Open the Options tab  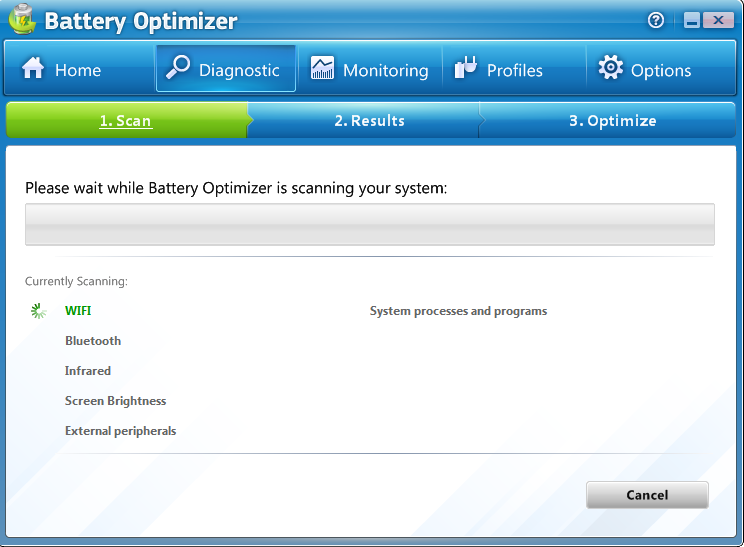point(661,68)
